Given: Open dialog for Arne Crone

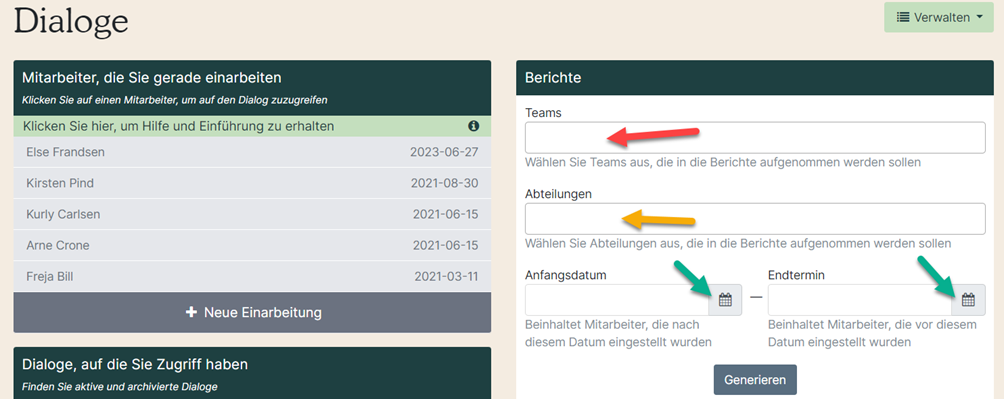Looking at the screenshot, I should tap(252, 245).
